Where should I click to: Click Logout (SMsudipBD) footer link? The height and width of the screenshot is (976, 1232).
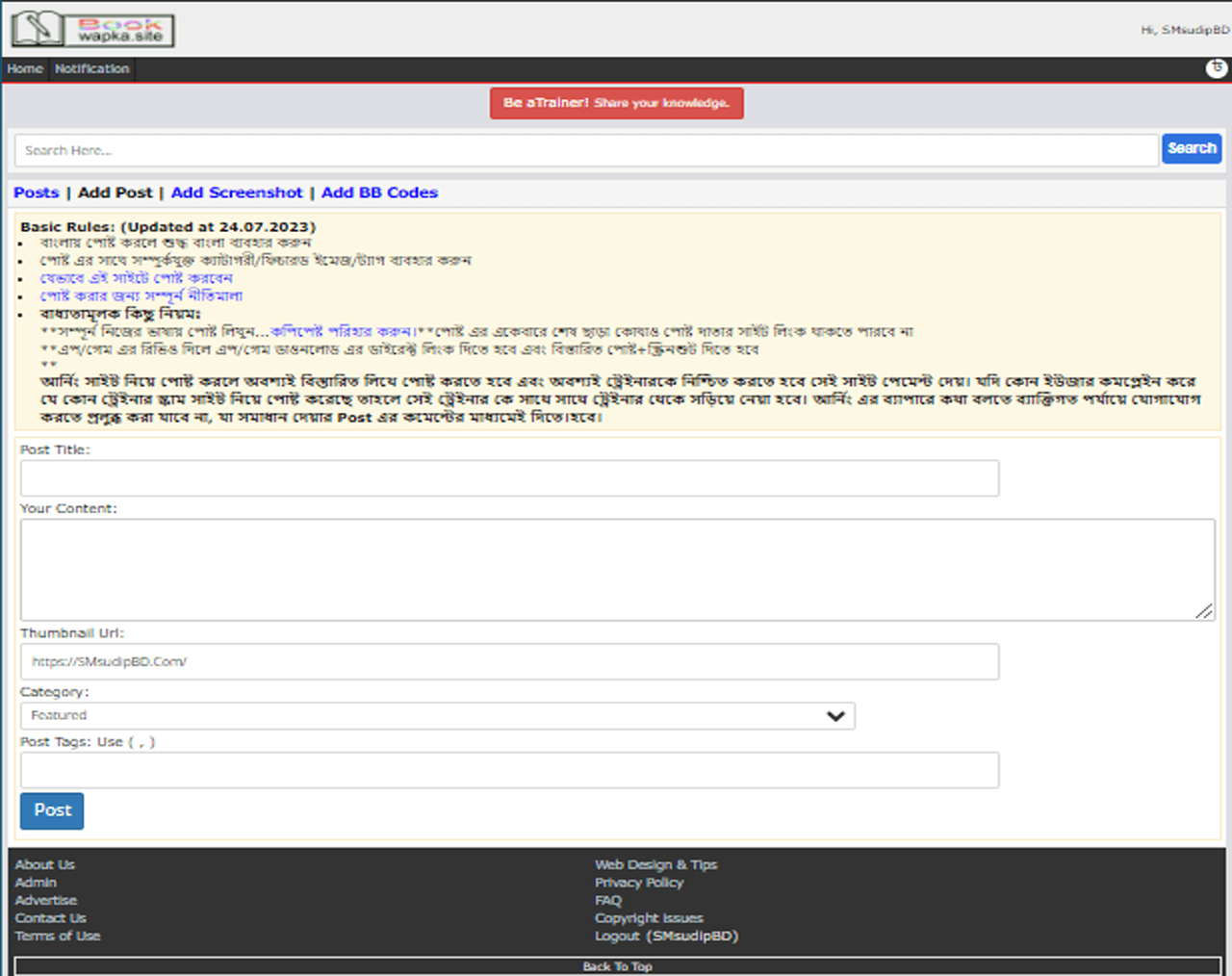(666, 936)
